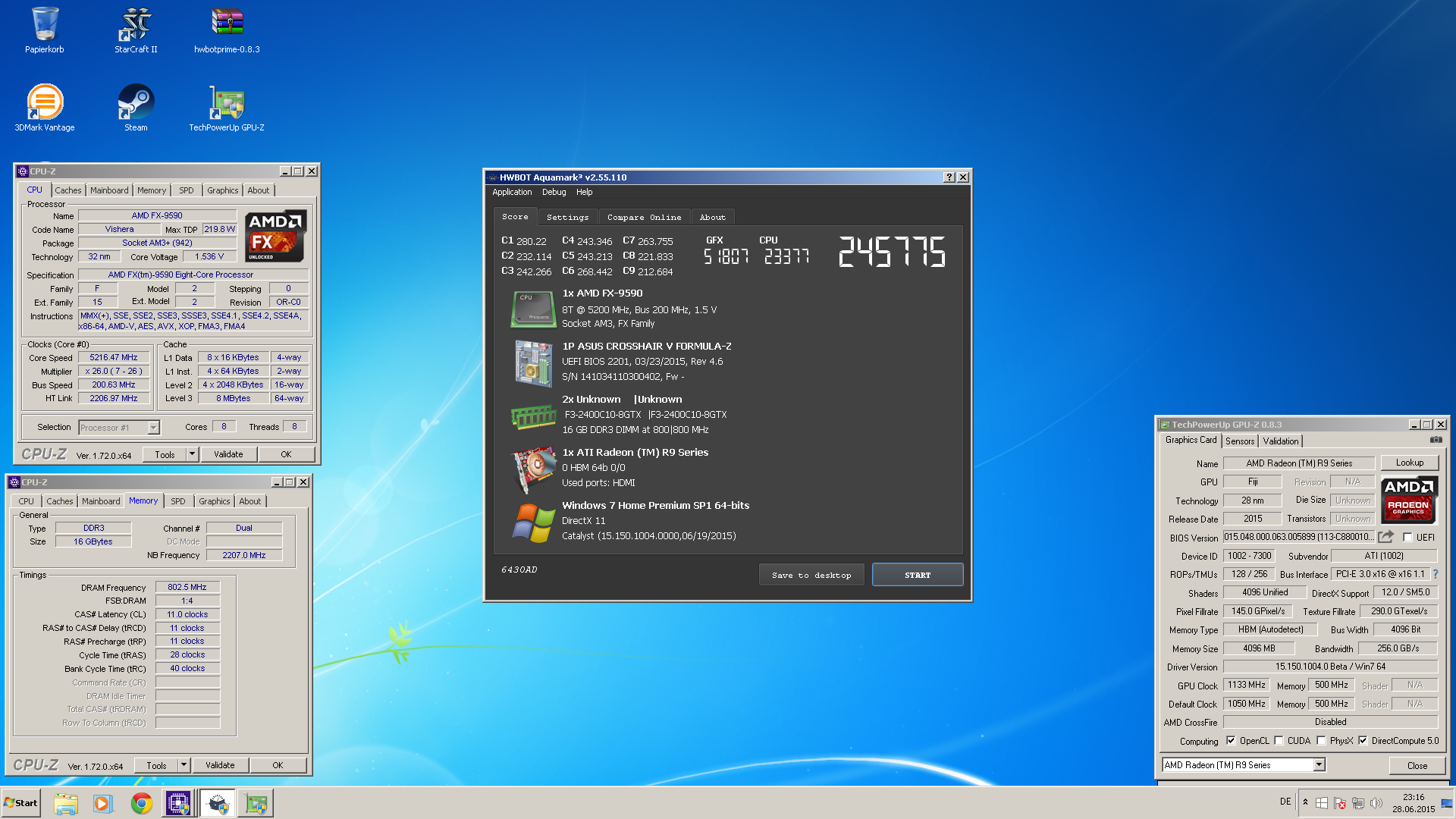1456x819 pixels.
Task: Open the Tools dropdown arrow in lower CPU-Z
Action: (184, 765)
